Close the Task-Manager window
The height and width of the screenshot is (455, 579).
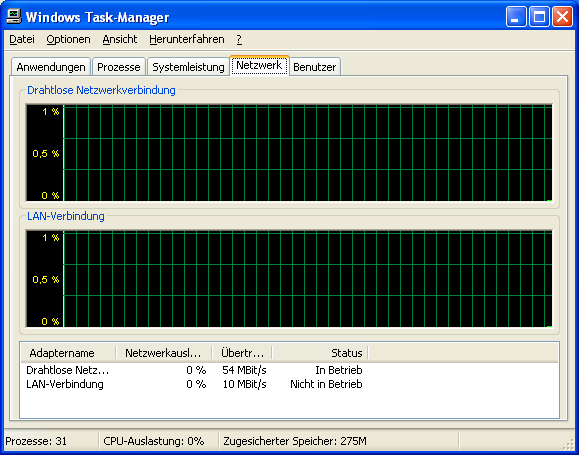pos(562,17)
